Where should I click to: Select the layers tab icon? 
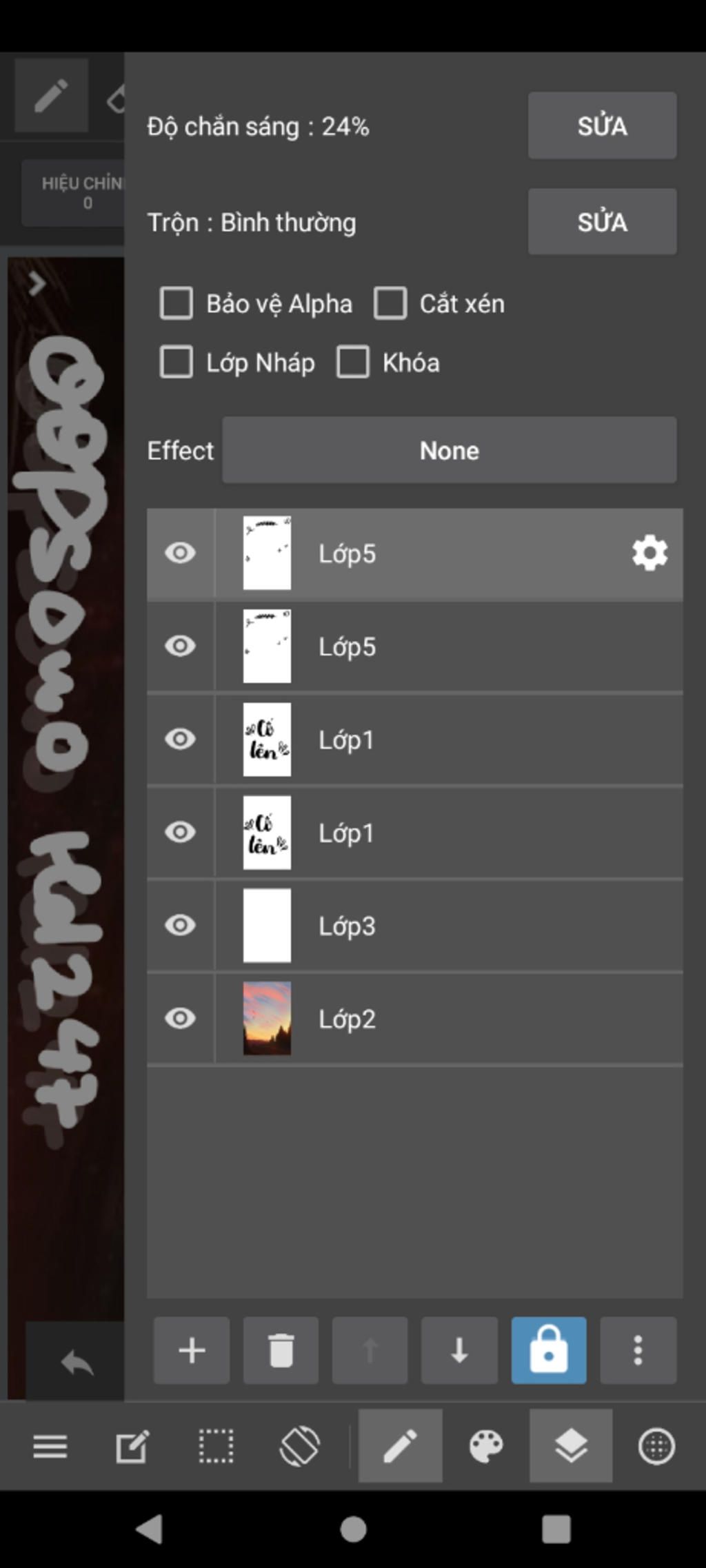tap(571, 1445)
